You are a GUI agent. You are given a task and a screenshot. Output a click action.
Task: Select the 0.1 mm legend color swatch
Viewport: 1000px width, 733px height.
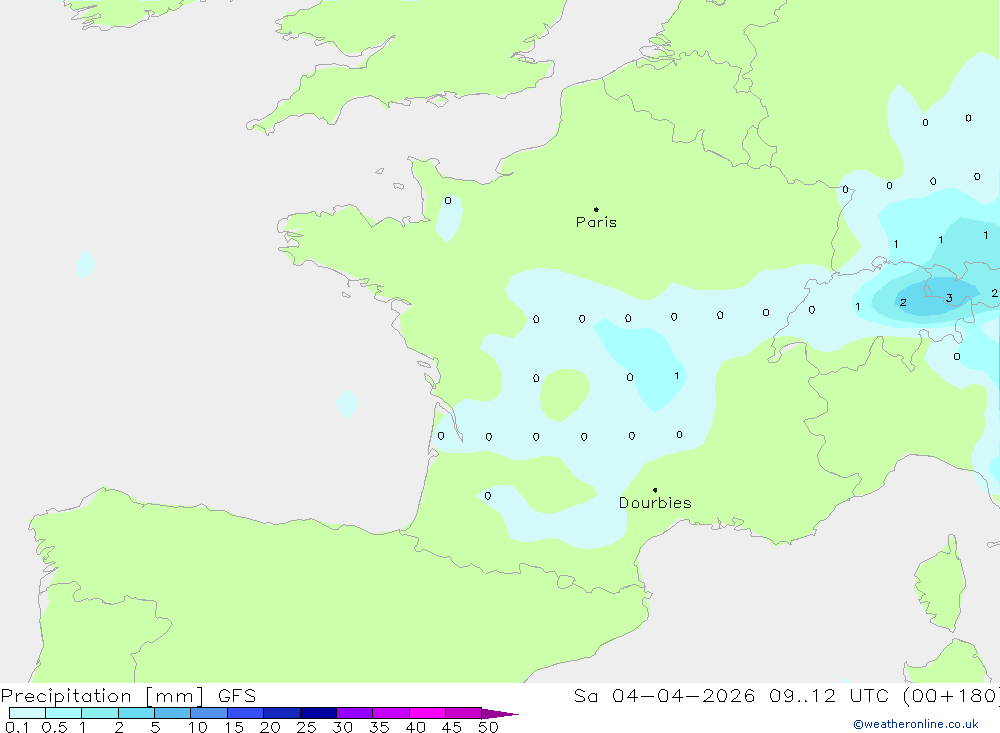(27, 713)
